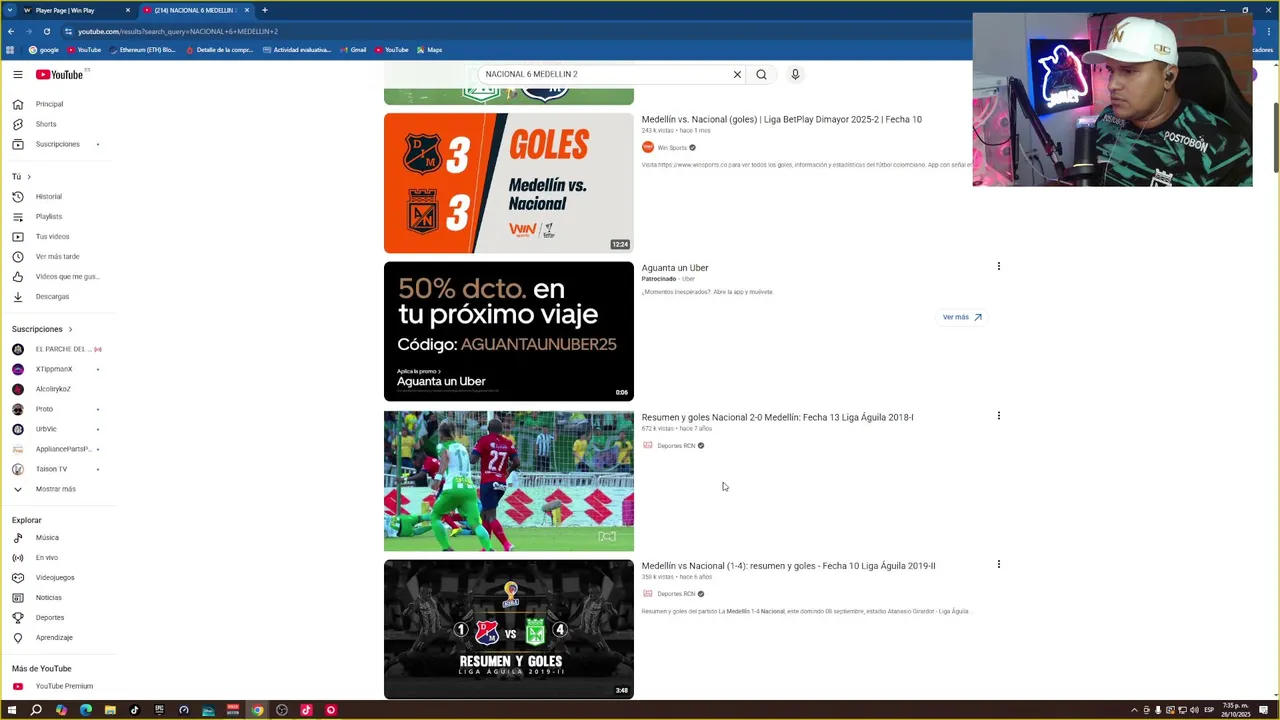Image resolution: width=1280 pixels, height=720 pixels.
Task: Start voice search with microphone
Action: [x=795, y=74]
